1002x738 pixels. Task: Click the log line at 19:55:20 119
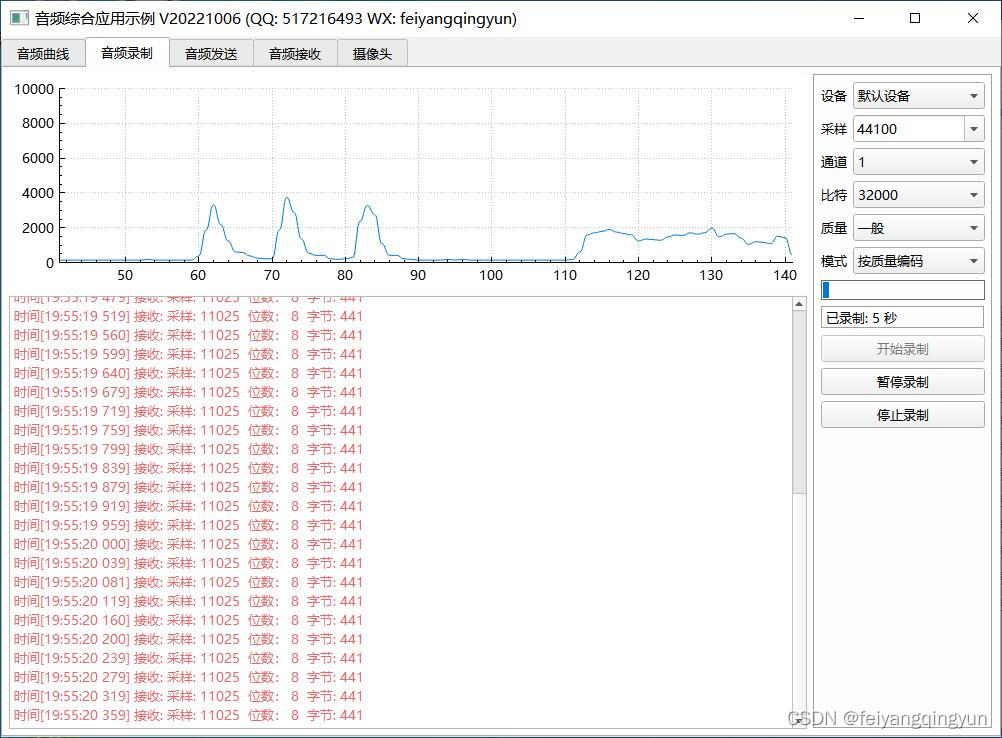click(189, 601)
